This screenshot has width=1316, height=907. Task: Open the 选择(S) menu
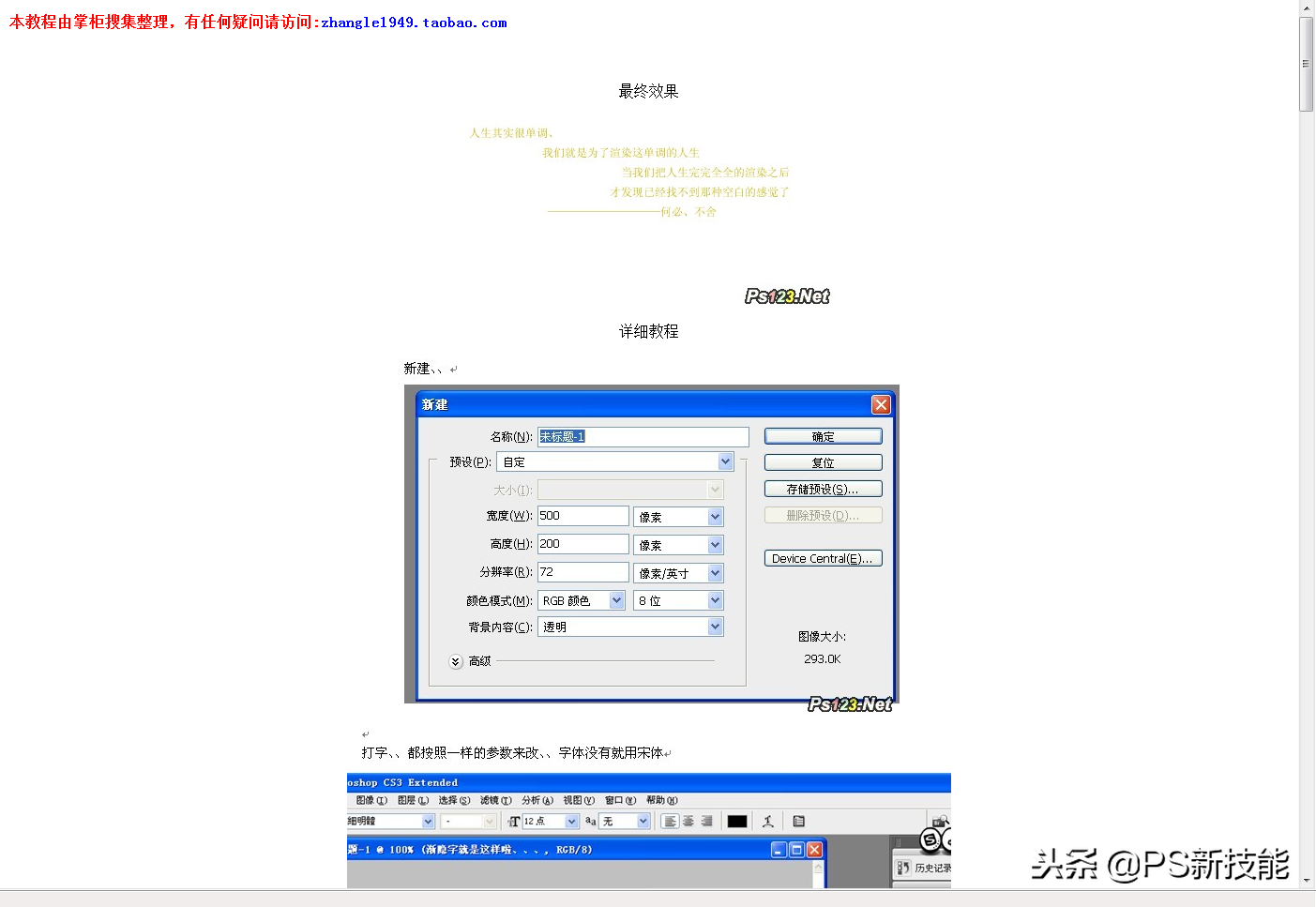(x=454, y=800)
